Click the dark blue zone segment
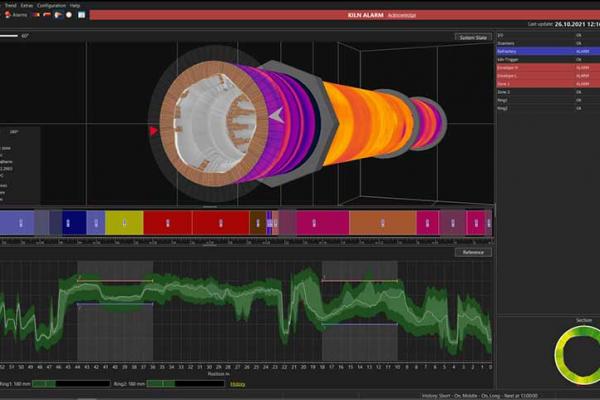The image size is (600, 400). pyautogui.click(x=74, y=222)
